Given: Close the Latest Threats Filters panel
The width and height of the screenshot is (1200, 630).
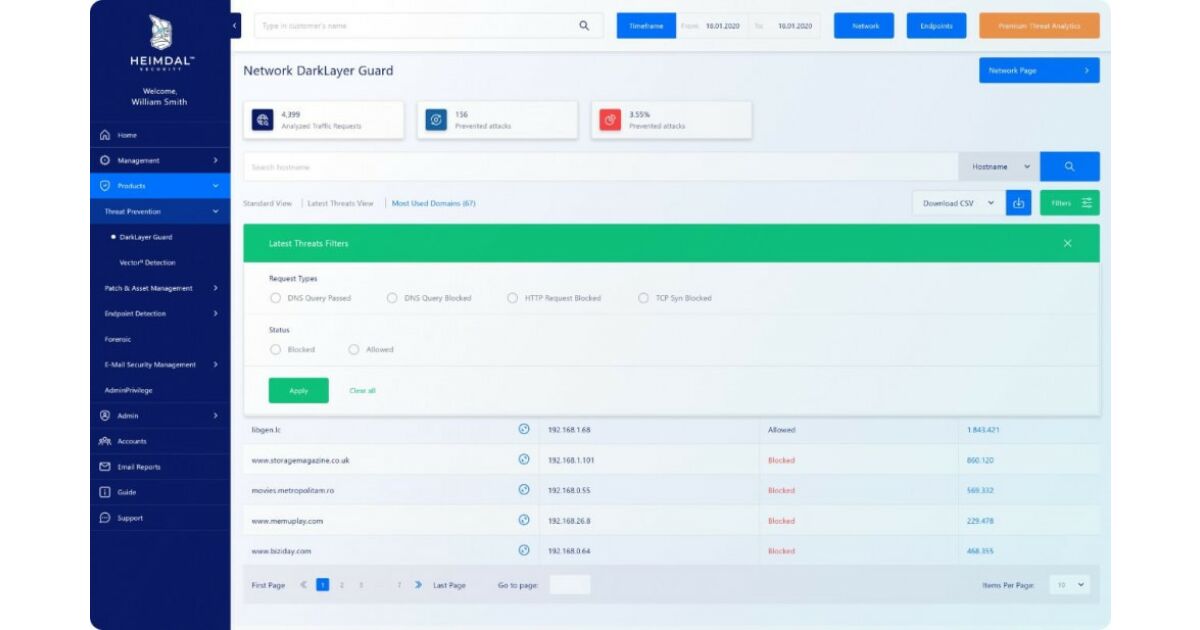Looking at the screenshot, I should [1067, 243].
